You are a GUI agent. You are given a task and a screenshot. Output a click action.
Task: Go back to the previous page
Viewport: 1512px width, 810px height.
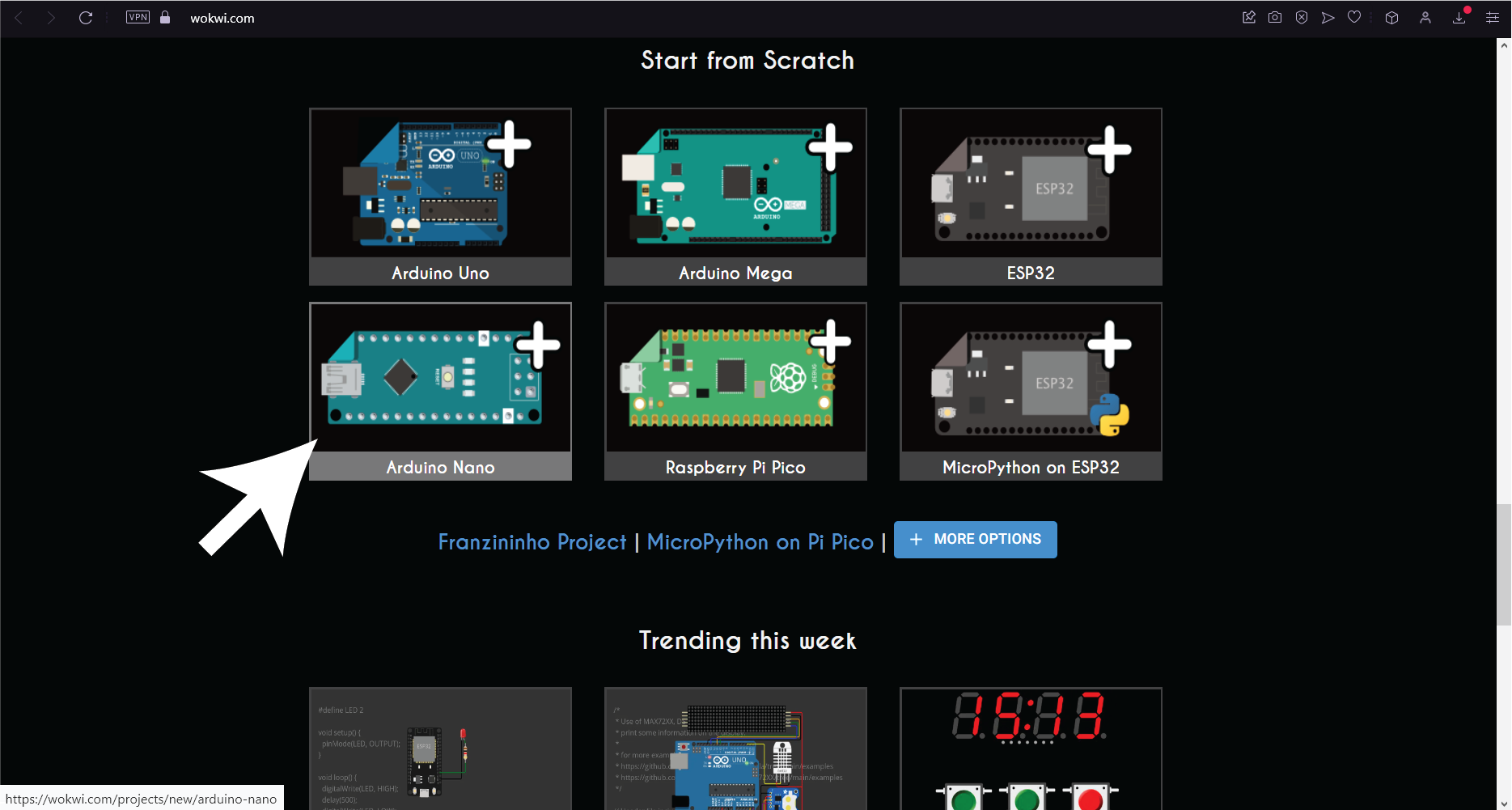(19, 18)
